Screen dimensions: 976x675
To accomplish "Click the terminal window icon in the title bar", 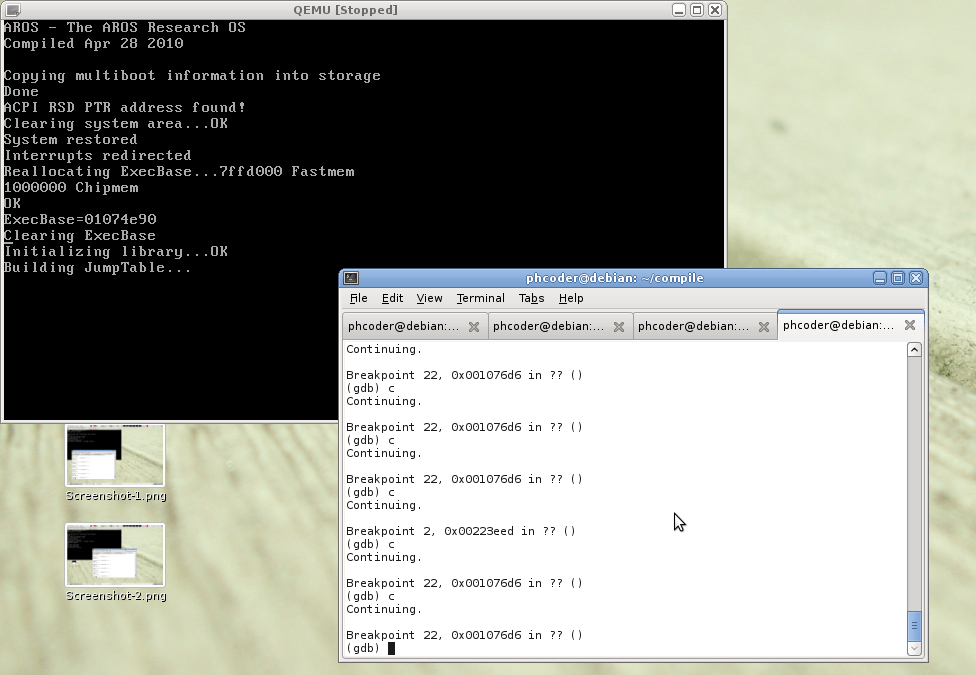I will coord(350,278).
